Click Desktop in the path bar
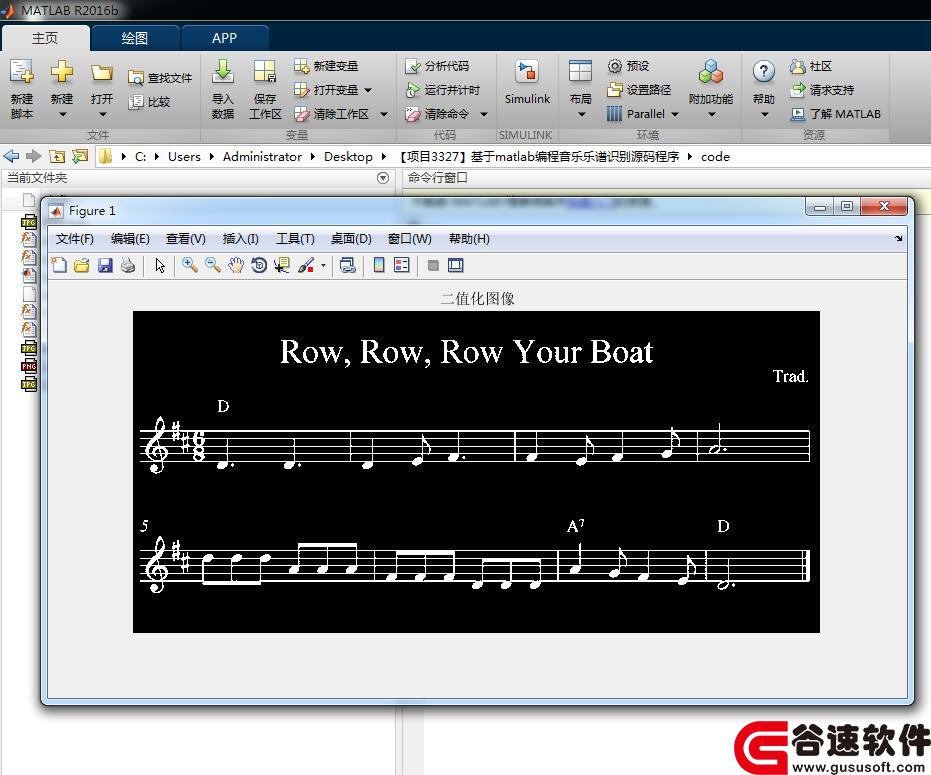The height and width of the screenshot is (775, 931). [x=348, y=157]
